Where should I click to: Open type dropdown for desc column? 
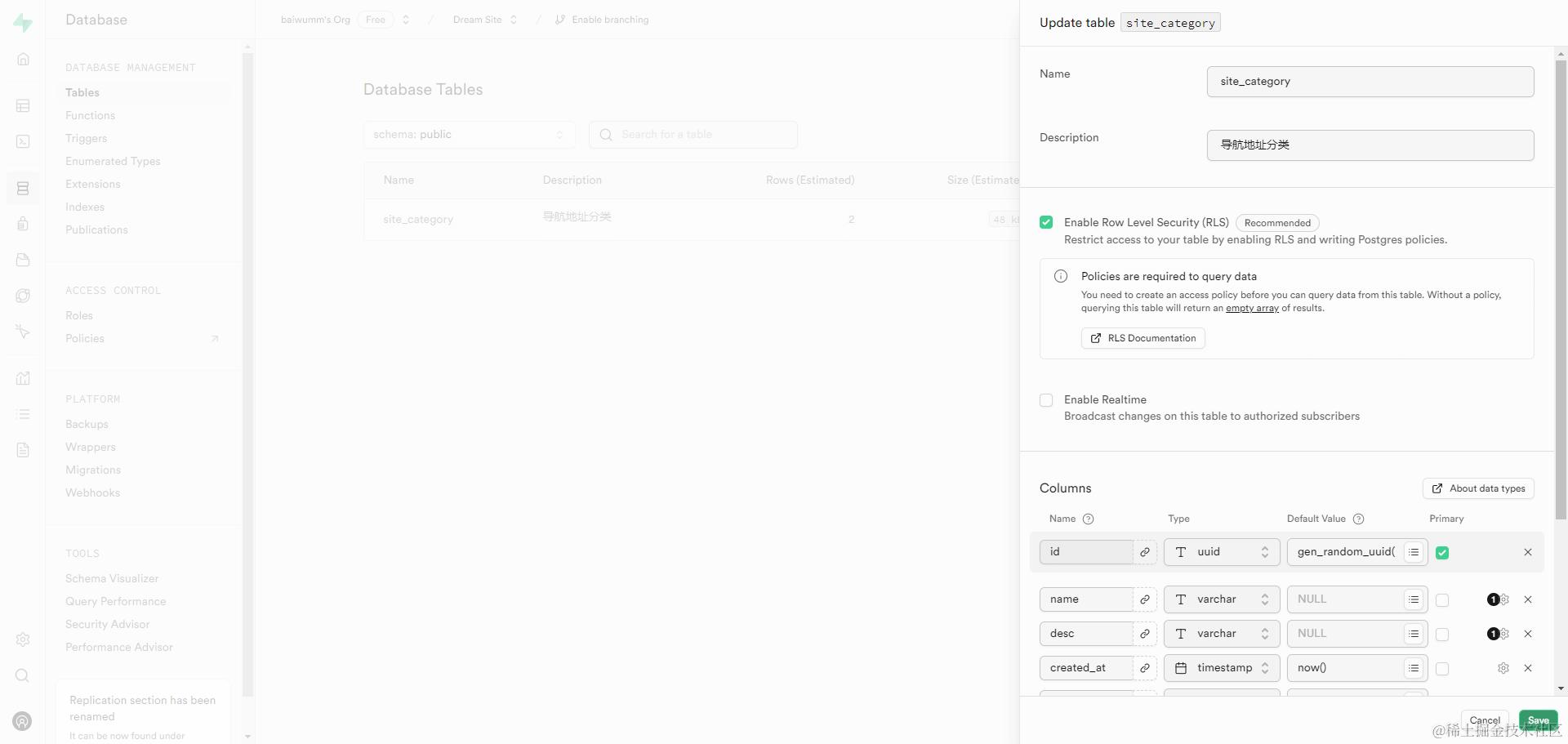[1222, 634]
